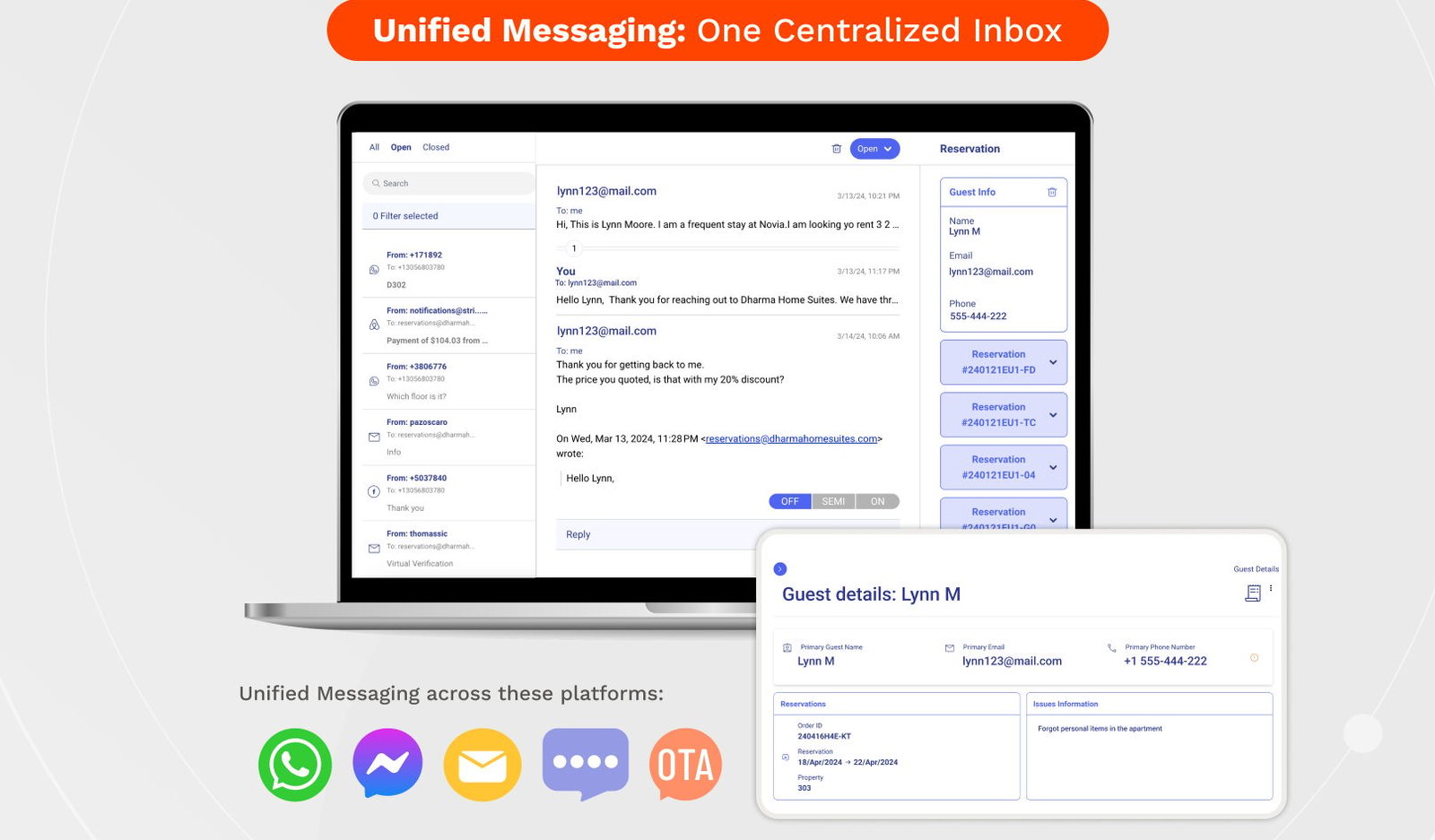The image size is (1435, 840).
Task: Delete guest info with trash icon
Action: click(1052, 192)
